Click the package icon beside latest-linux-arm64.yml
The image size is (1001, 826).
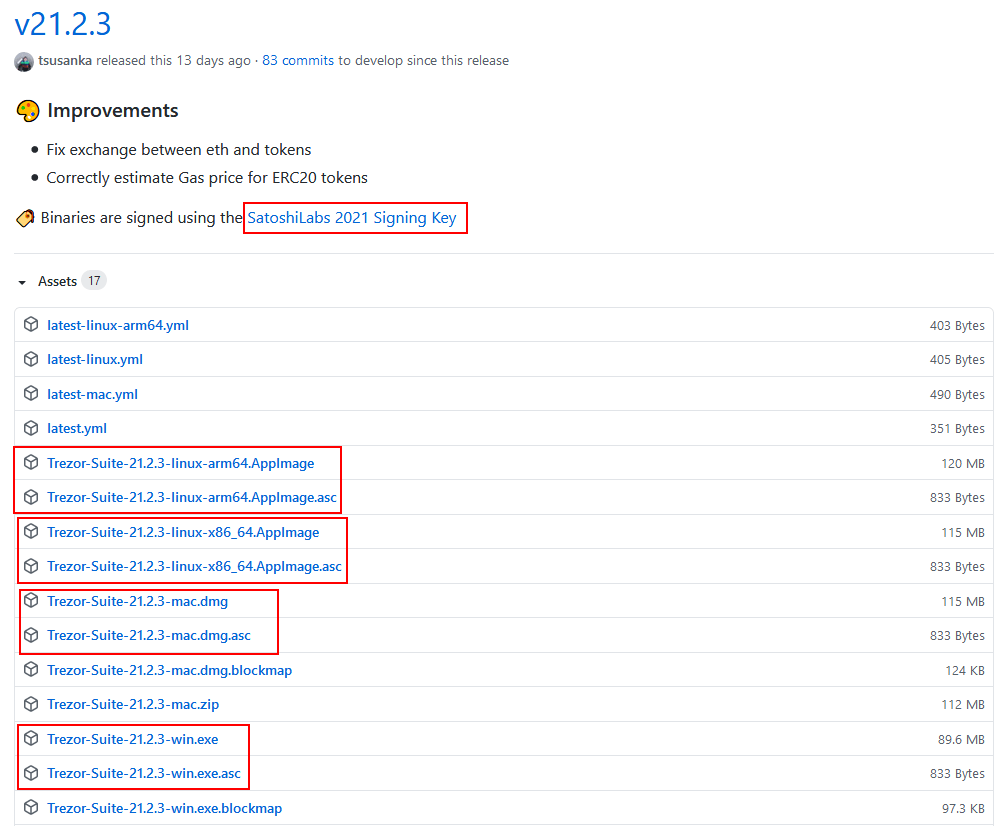pos(31,324)
